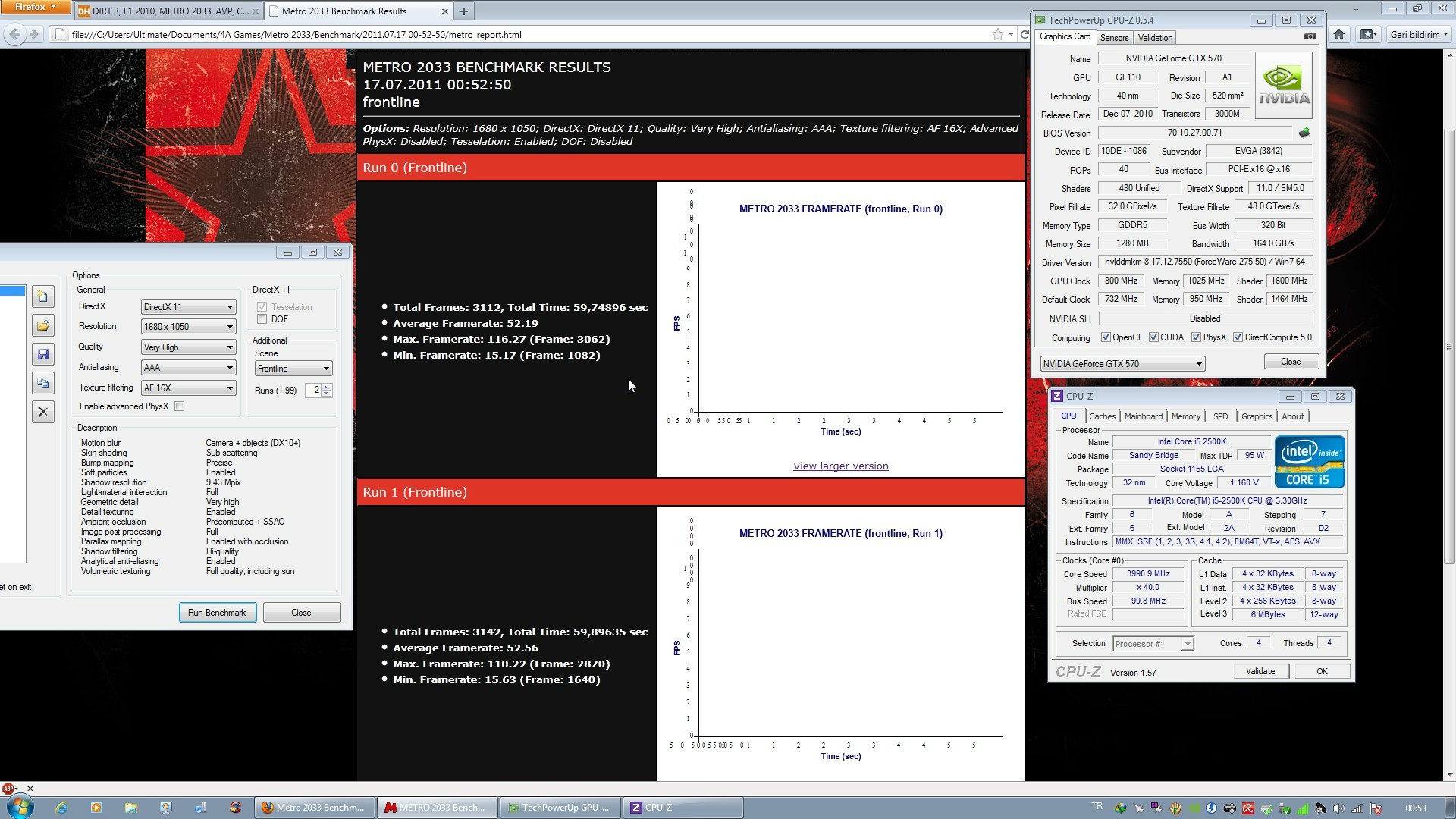This screenshot has height=819, width=1456.
Task: Click the open folder icon in benchmark sidebar
Action: [43, 325]
